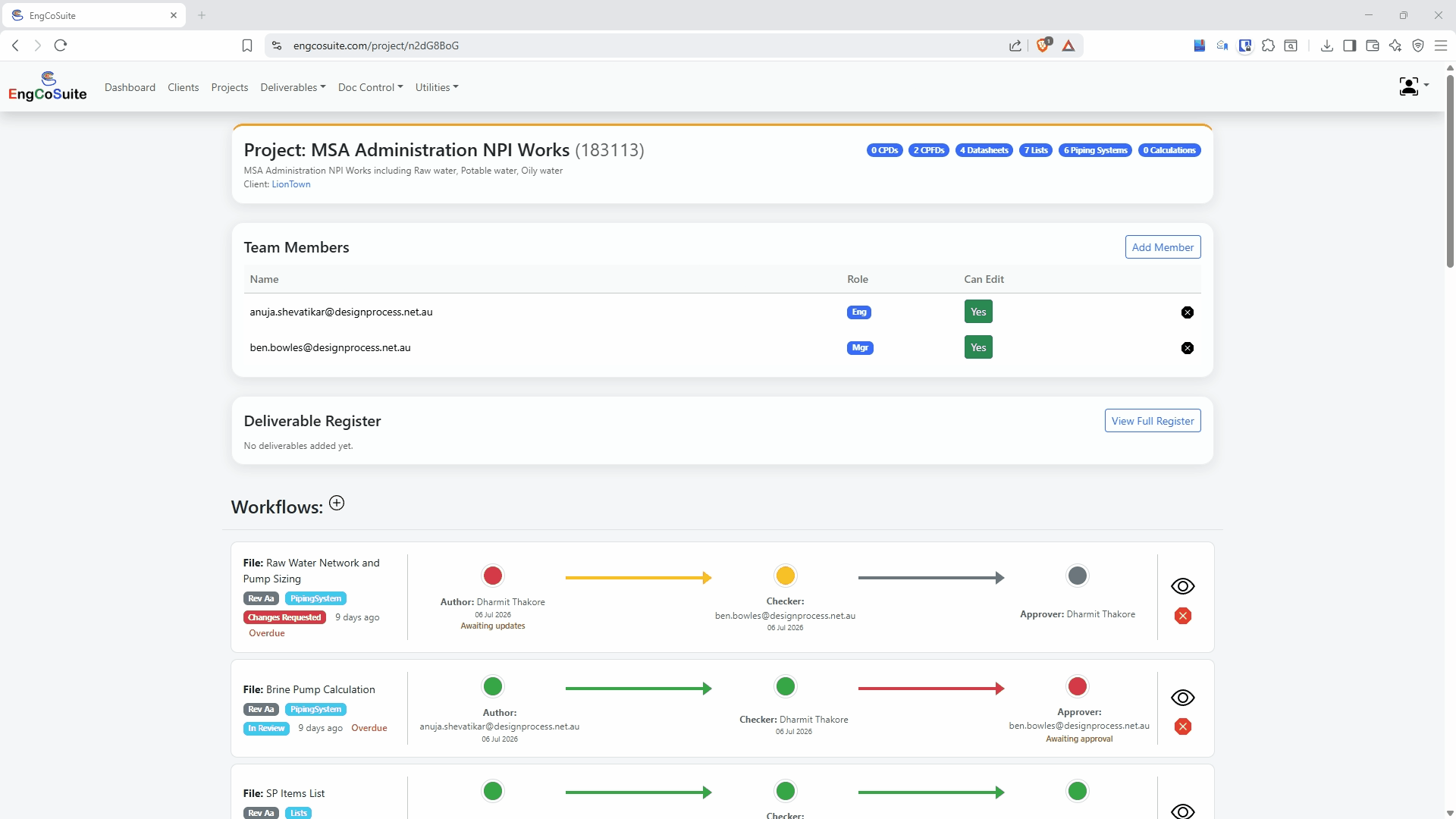Click SP Items List checker green circle

coord(786,791)
